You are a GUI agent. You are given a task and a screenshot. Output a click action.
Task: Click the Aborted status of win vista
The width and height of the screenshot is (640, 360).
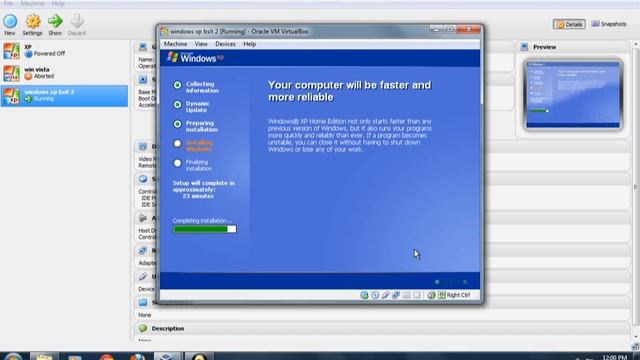44,76
